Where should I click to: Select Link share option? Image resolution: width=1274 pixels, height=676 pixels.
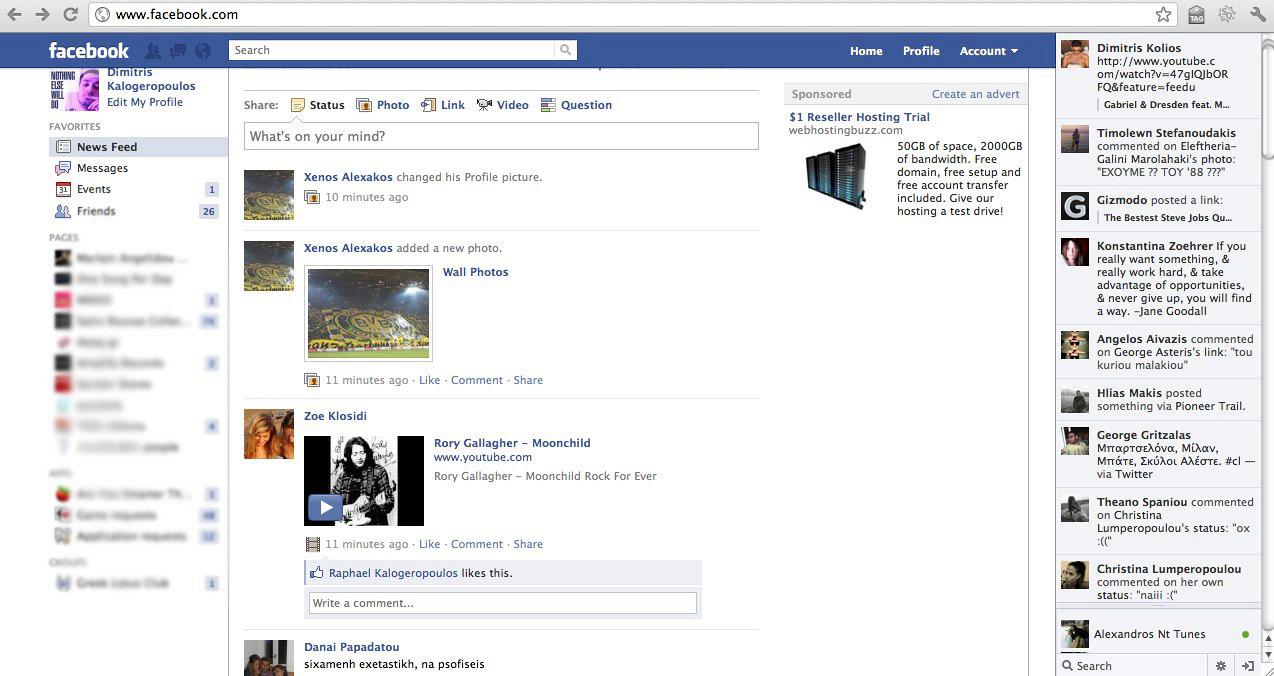click(x=443, y=105)
